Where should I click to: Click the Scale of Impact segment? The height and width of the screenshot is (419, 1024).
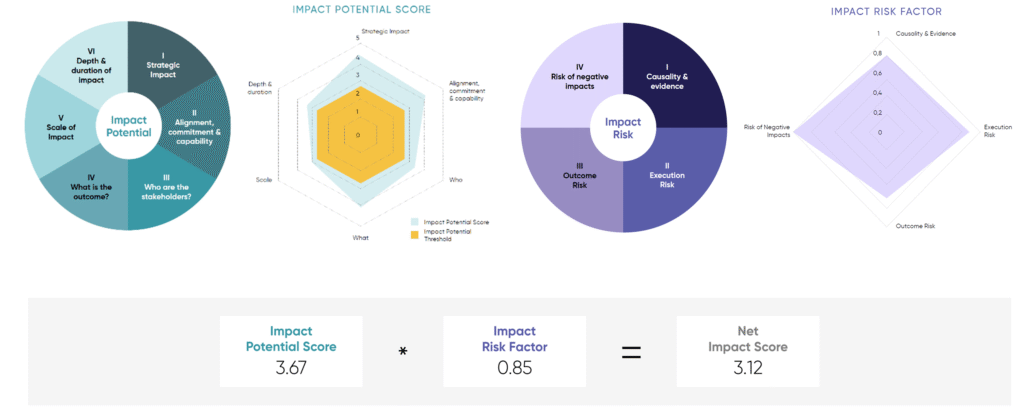tap(58, 128)
